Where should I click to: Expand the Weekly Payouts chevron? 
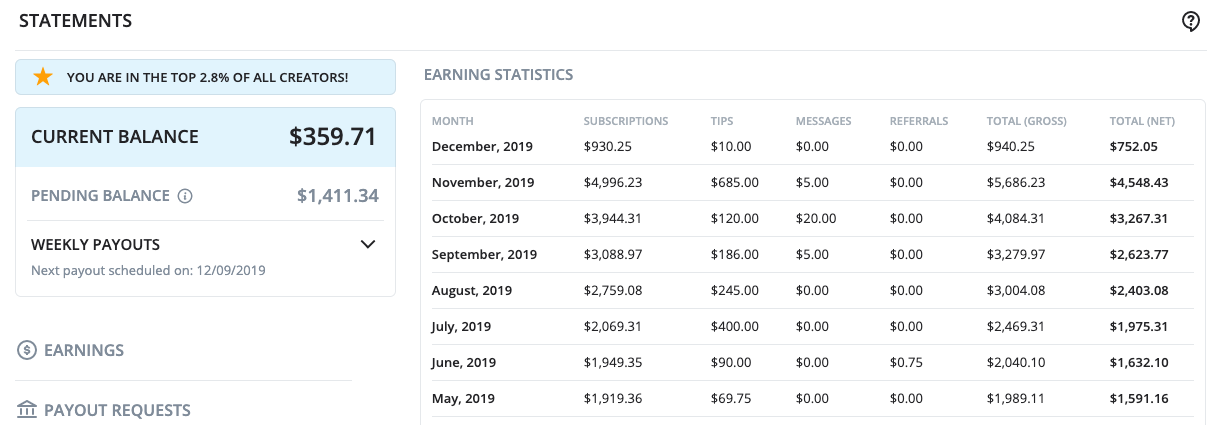[368, 244]
